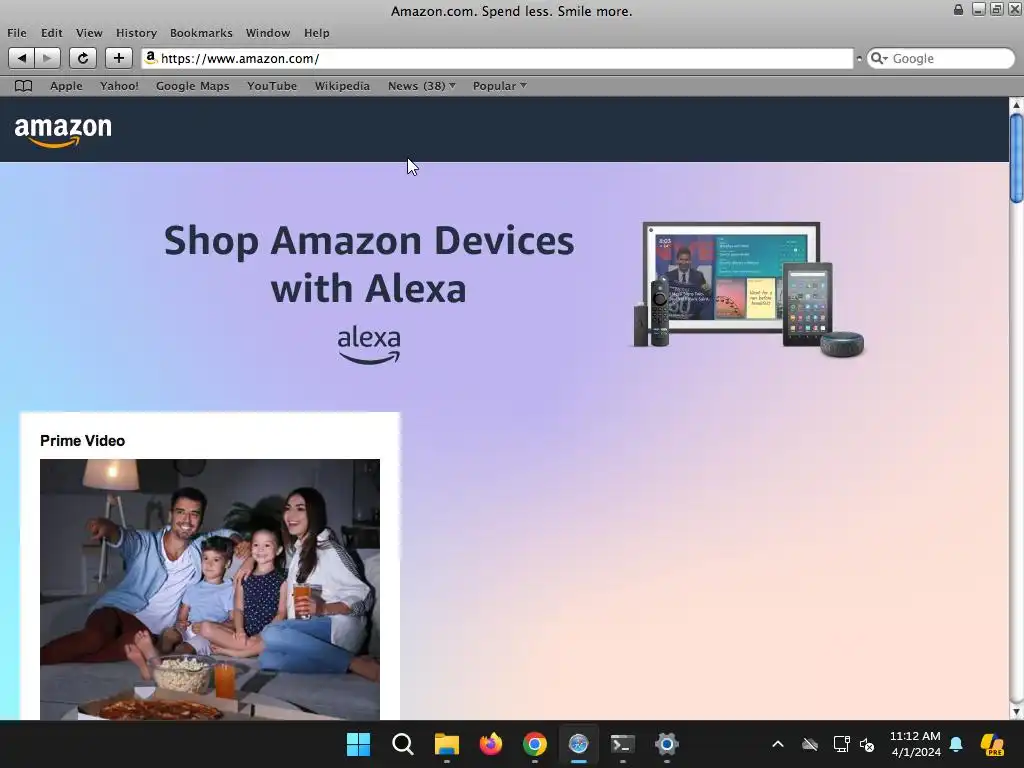Image resolution: width=1024 pixels, height=768 pixels.
Task: Click the vertical scrollbar thumb
Action: [1016, 158]
